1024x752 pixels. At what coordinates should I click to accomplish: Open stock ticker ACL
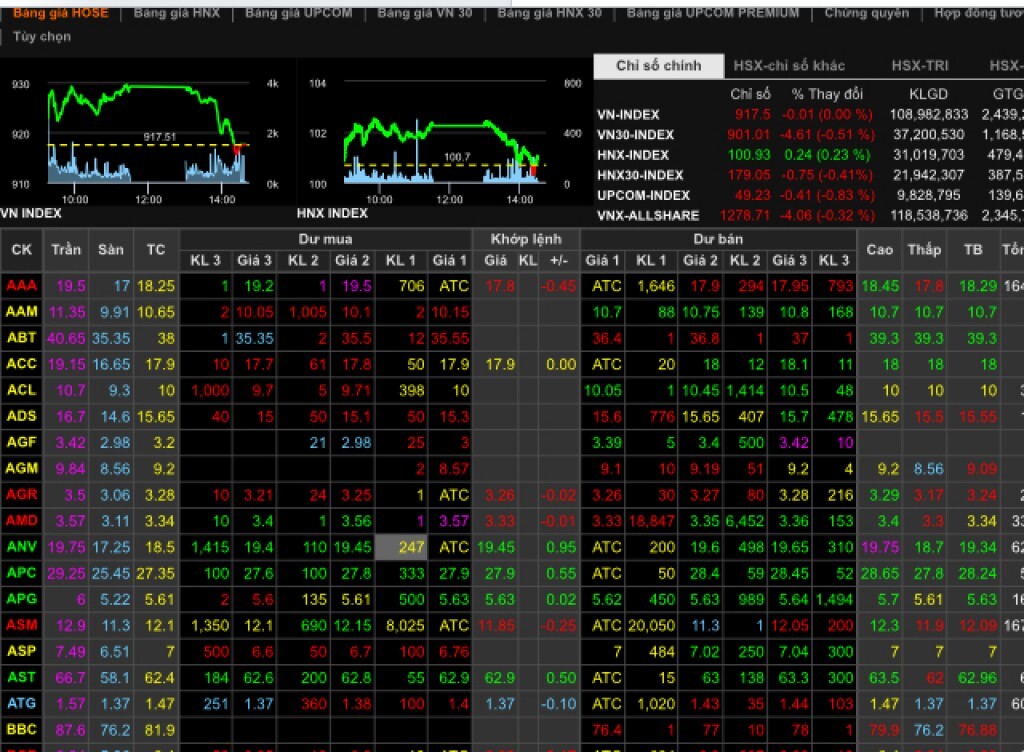22,390
